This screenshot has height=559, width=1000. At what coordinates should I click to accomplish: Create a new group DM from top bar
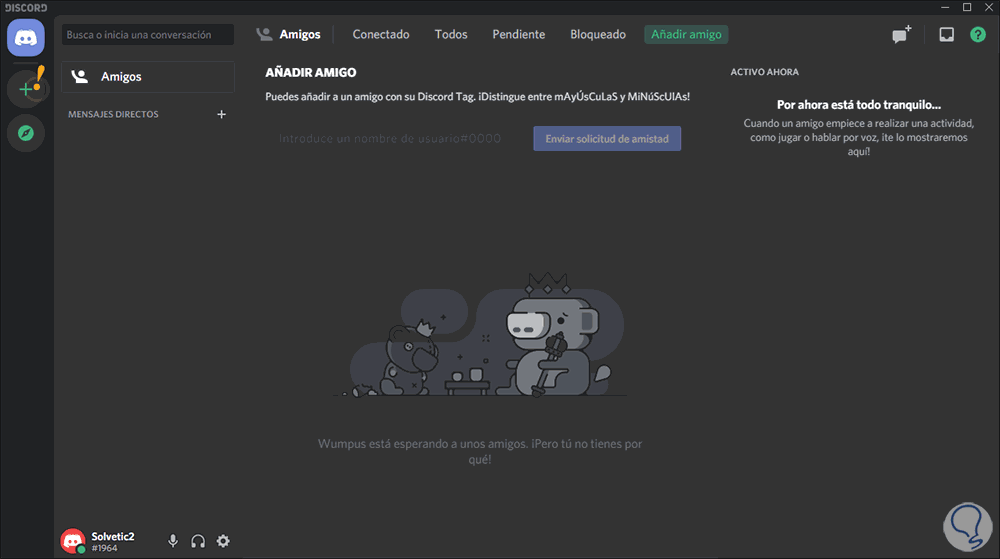pos(901,34)
